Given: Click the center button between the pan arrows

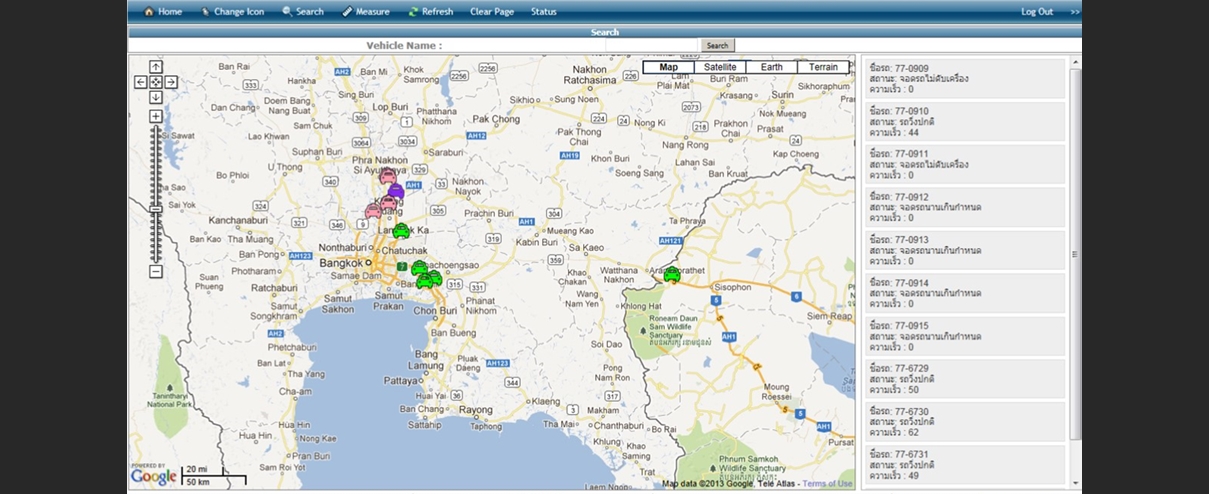Looking at the screenshot, I should point(156,82).
